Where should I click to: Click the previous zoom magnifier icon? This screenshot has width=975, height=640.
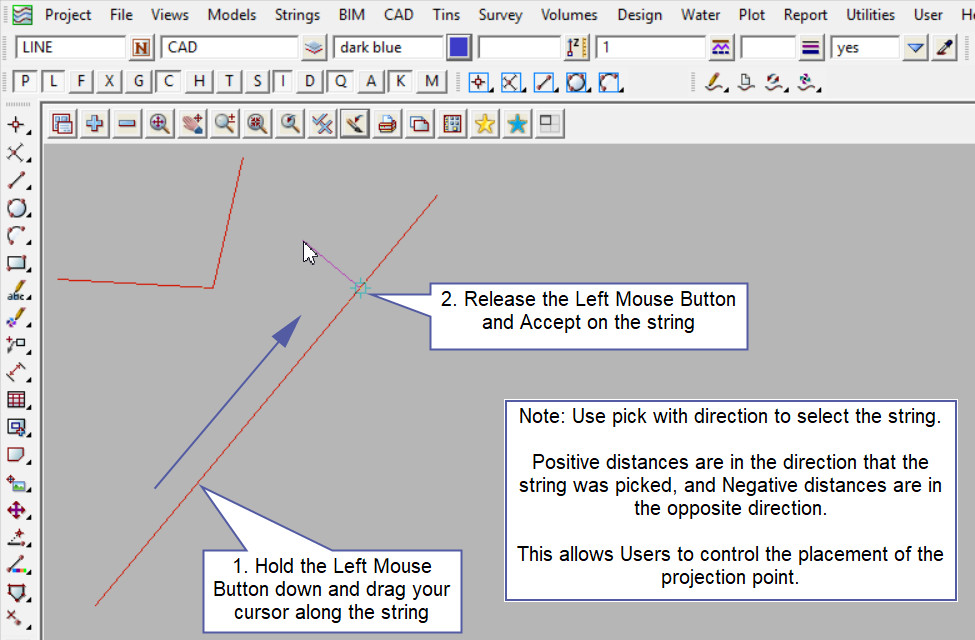[290, 124]
